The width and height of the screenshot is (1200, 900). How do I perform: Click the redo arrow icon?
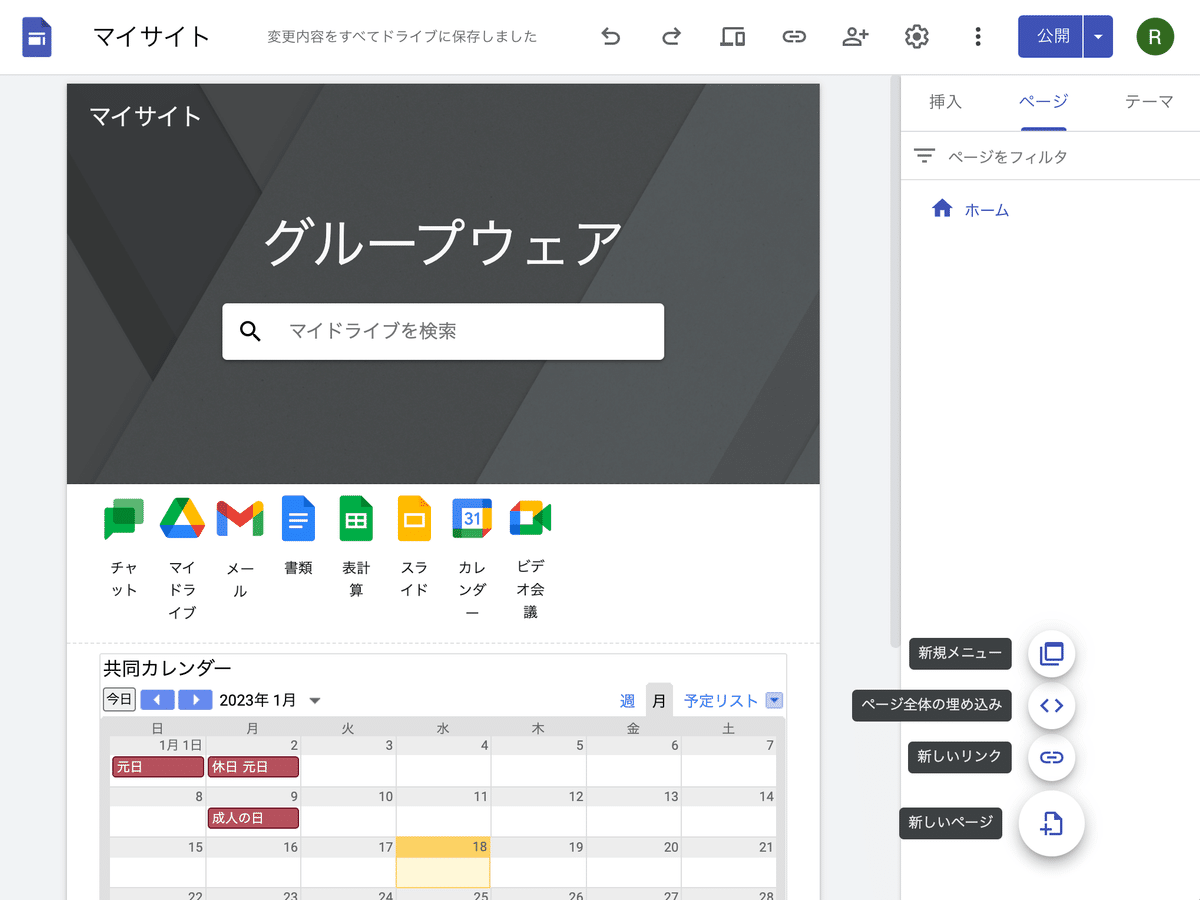point(671,37)
